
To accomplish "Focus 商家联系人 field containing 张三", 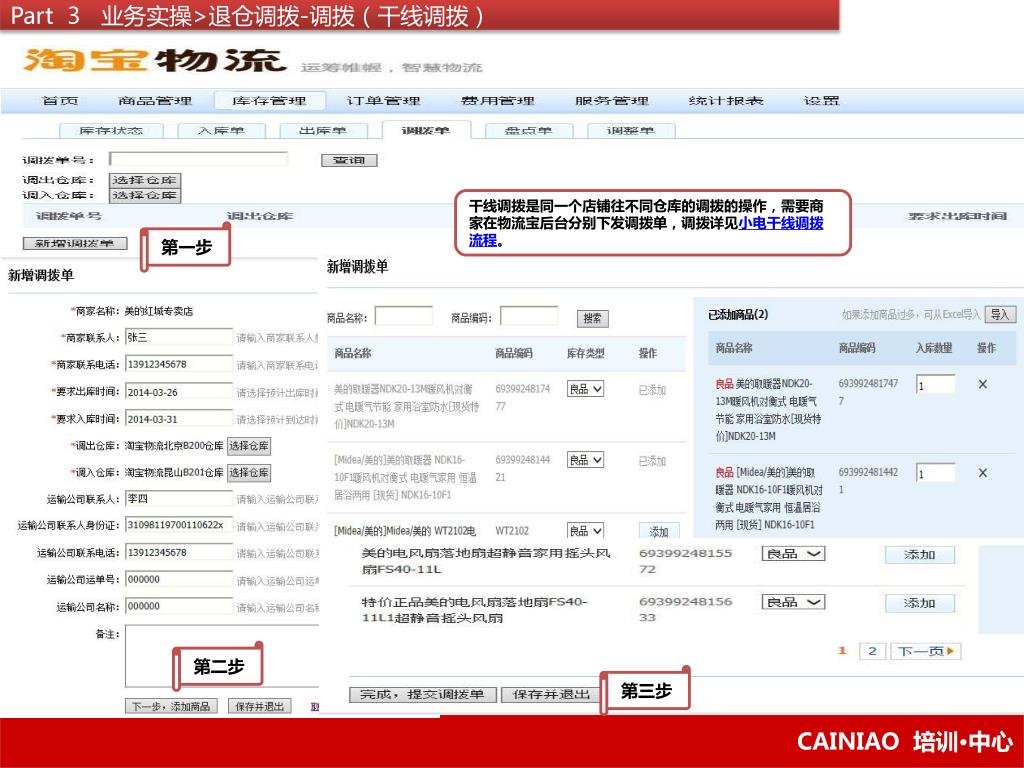I will pyautogui.click(x=179, y=338).
